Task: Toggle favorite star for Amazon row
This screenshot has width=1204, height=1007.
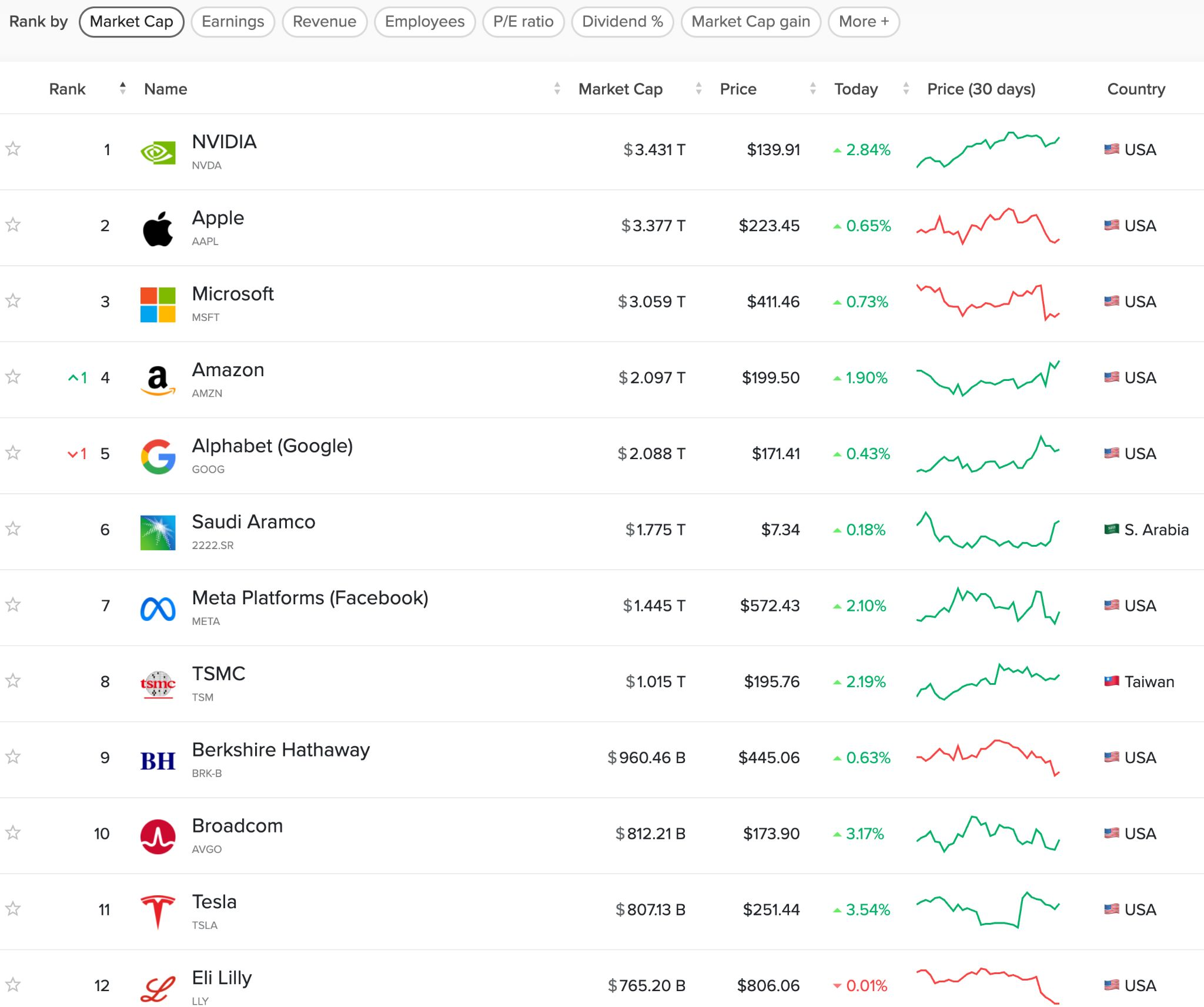Action: click(13, 376)
